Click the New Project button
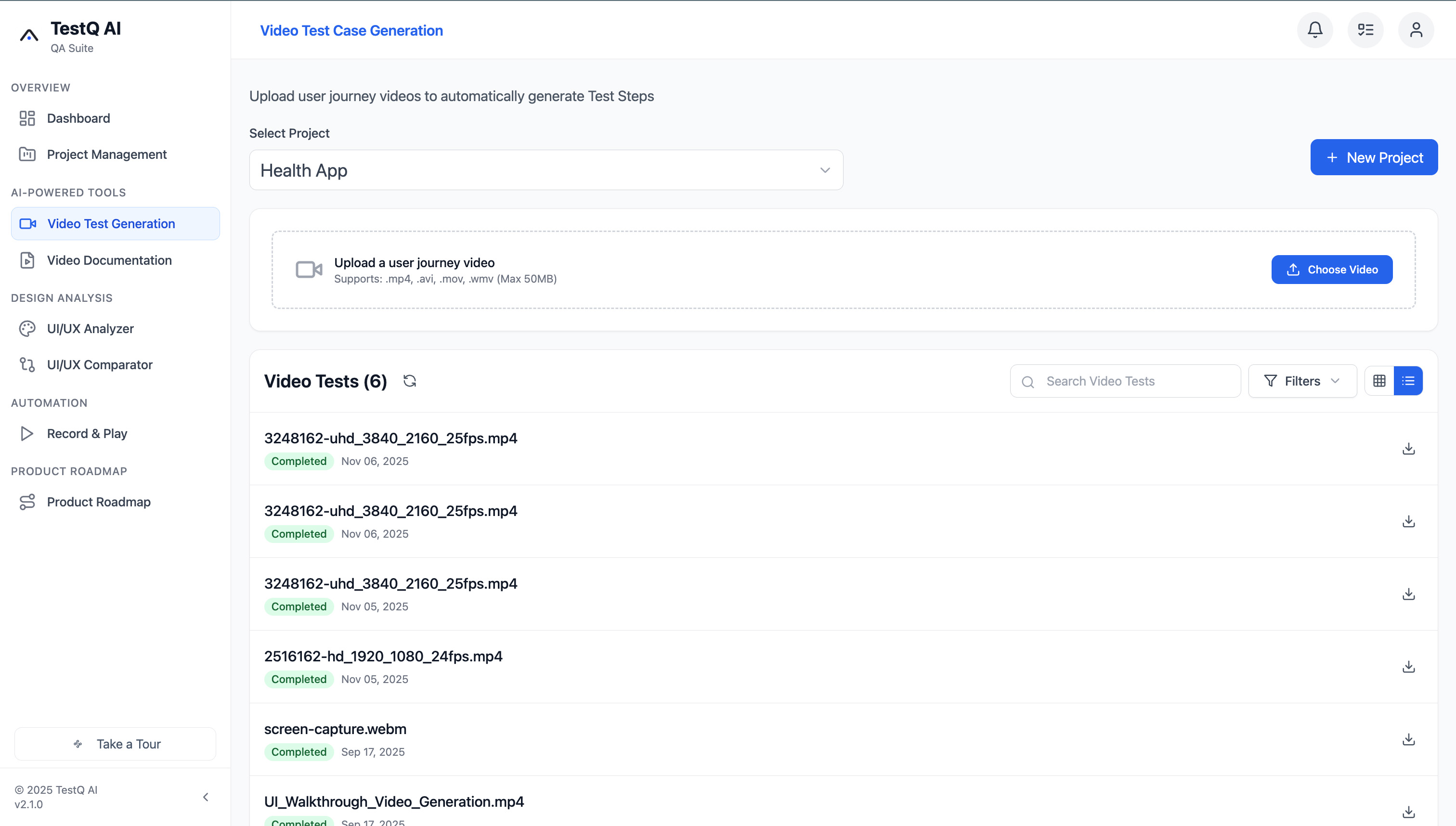Image resolution: width=1456 pixels, height=826 pixels. click(x=1374, y=157)
